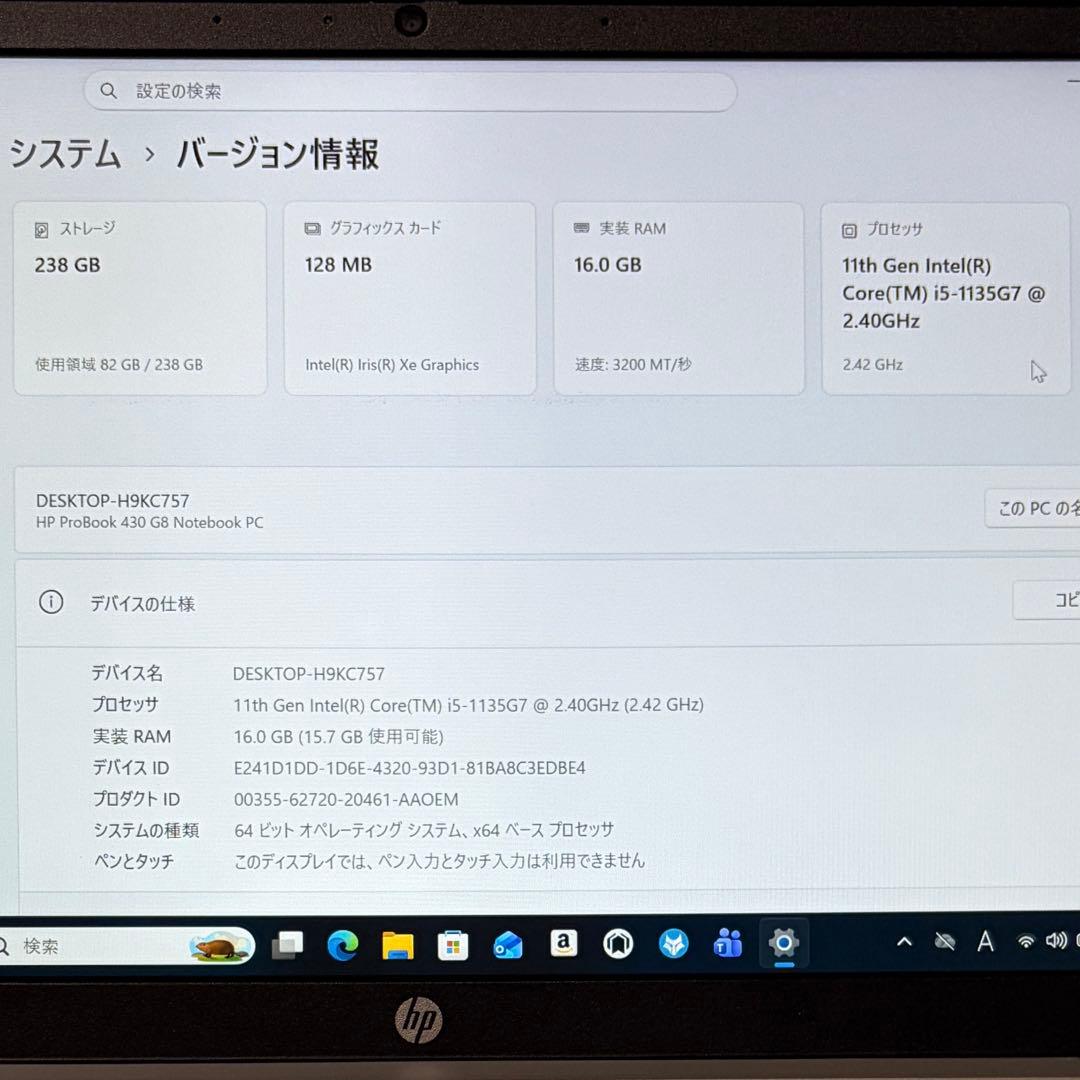Open the グラフィックス カード 128 MB card
1080x1080 pixels.
click(410, 298)
